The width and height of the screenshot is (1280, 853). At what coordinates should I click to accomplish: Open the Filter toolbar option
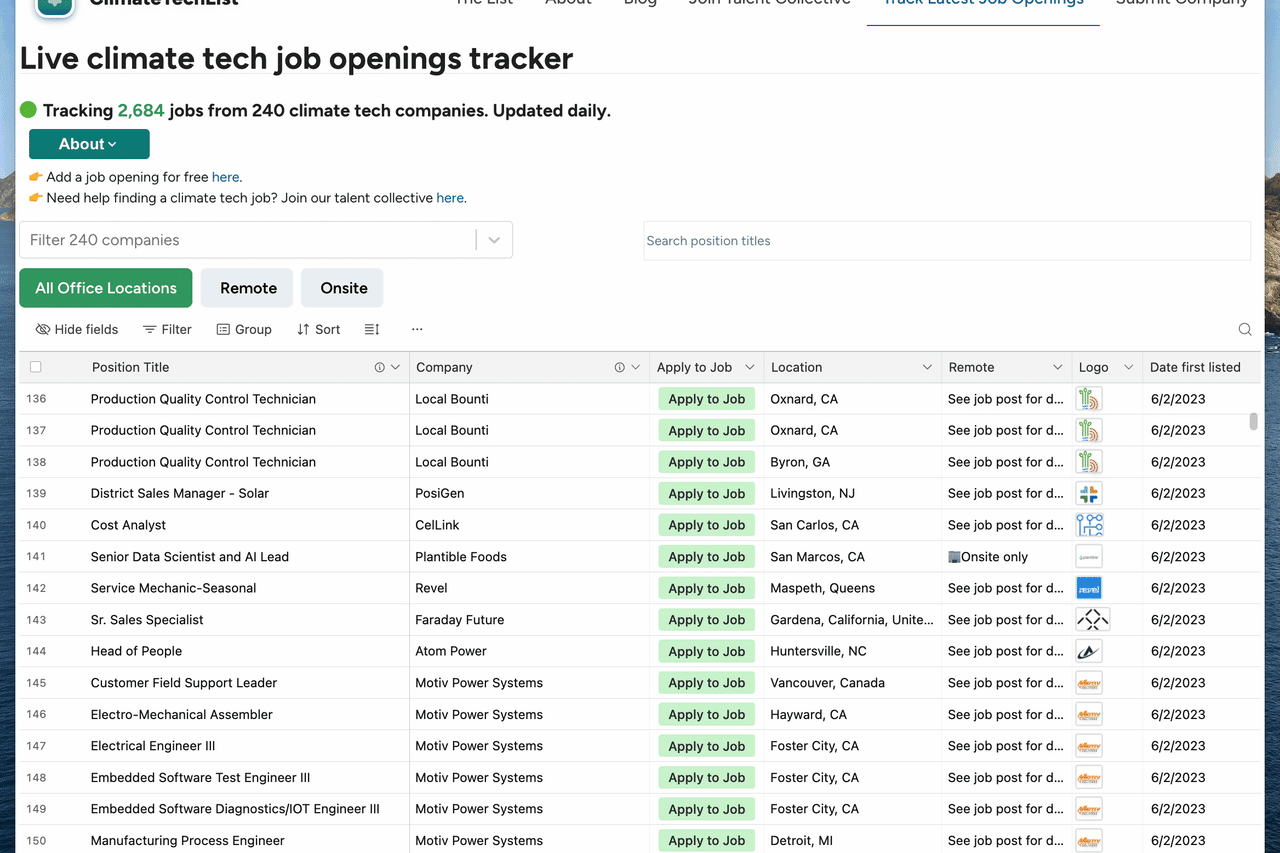point(167,329)
